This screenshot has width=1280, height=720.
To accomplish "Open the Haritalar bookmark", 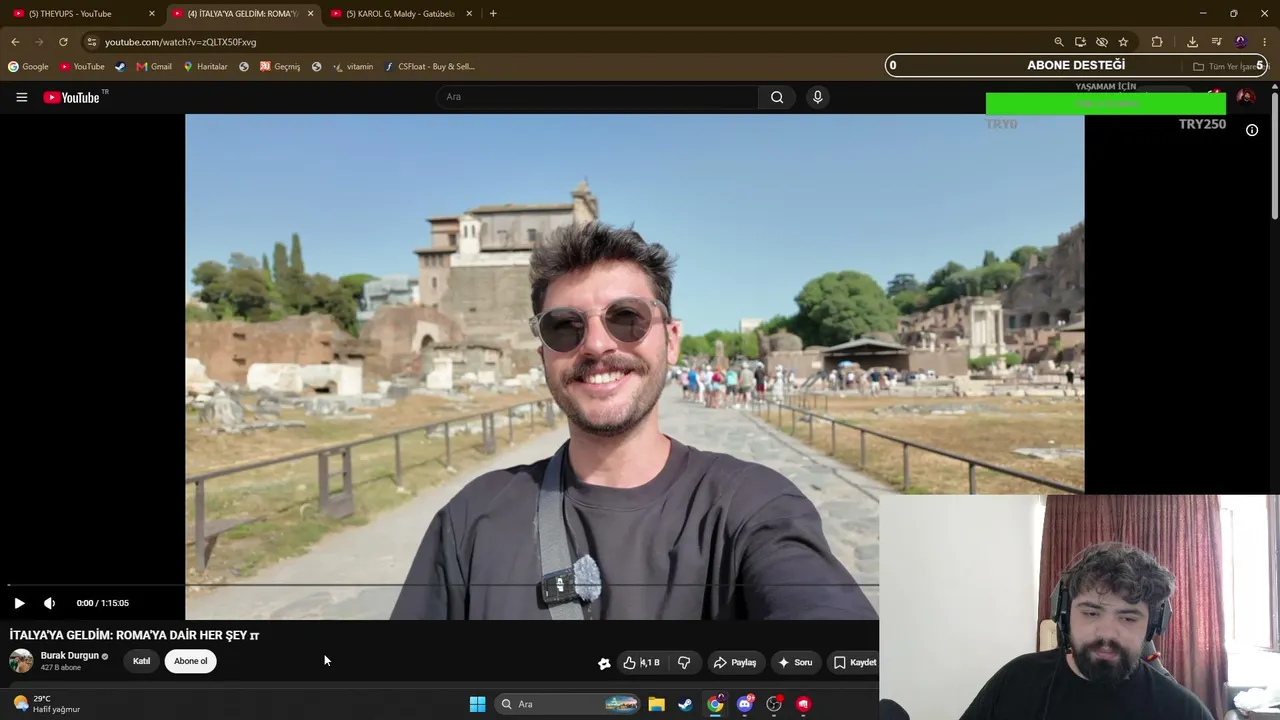I will click(x=205, y=67).
